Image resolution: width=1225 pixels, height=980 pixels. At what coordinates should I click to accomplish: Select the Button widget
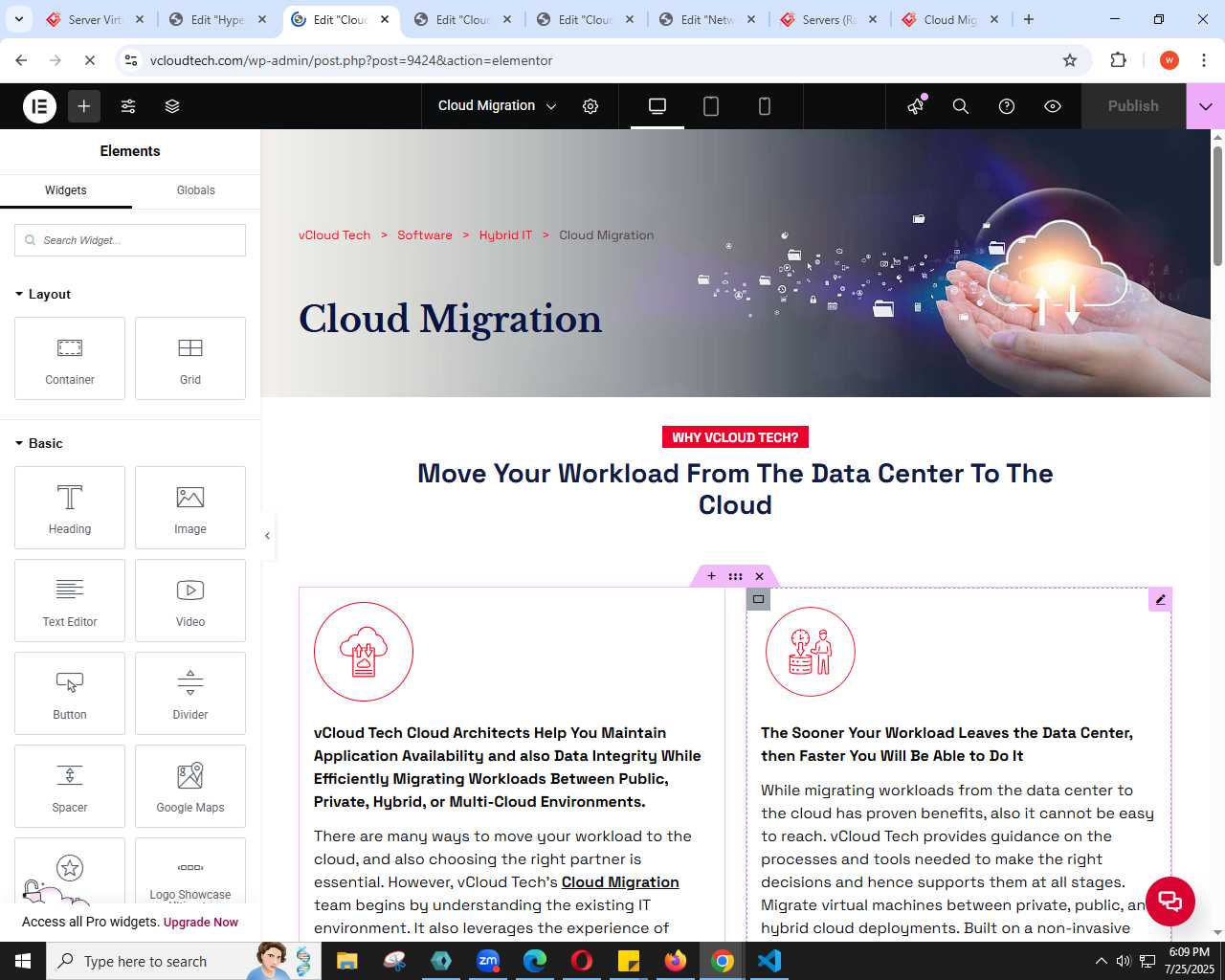pos(70,694)
